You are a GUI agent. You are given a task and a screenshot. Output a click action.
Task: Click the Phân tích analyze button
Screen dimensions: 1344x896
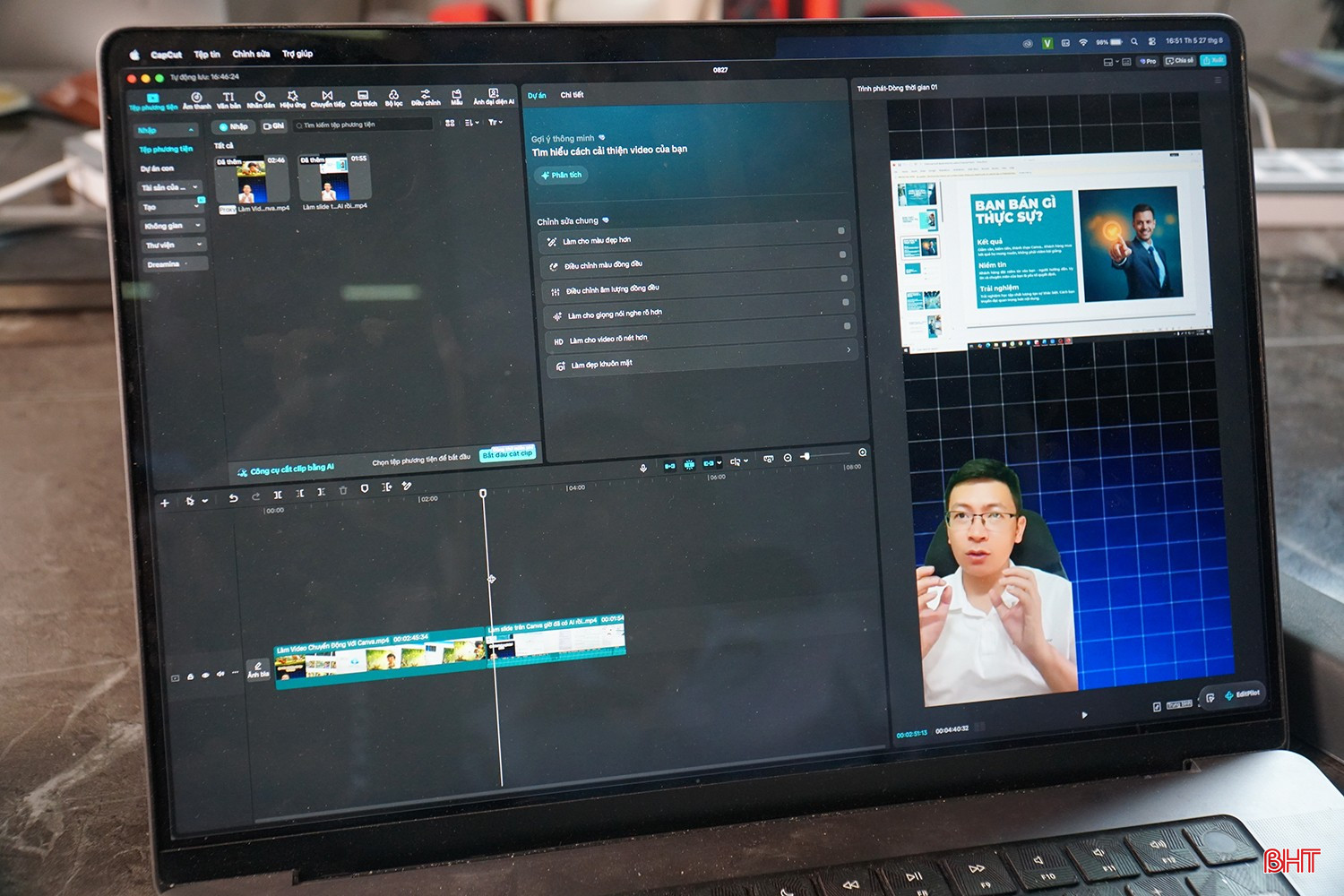(x=562, y=176)
